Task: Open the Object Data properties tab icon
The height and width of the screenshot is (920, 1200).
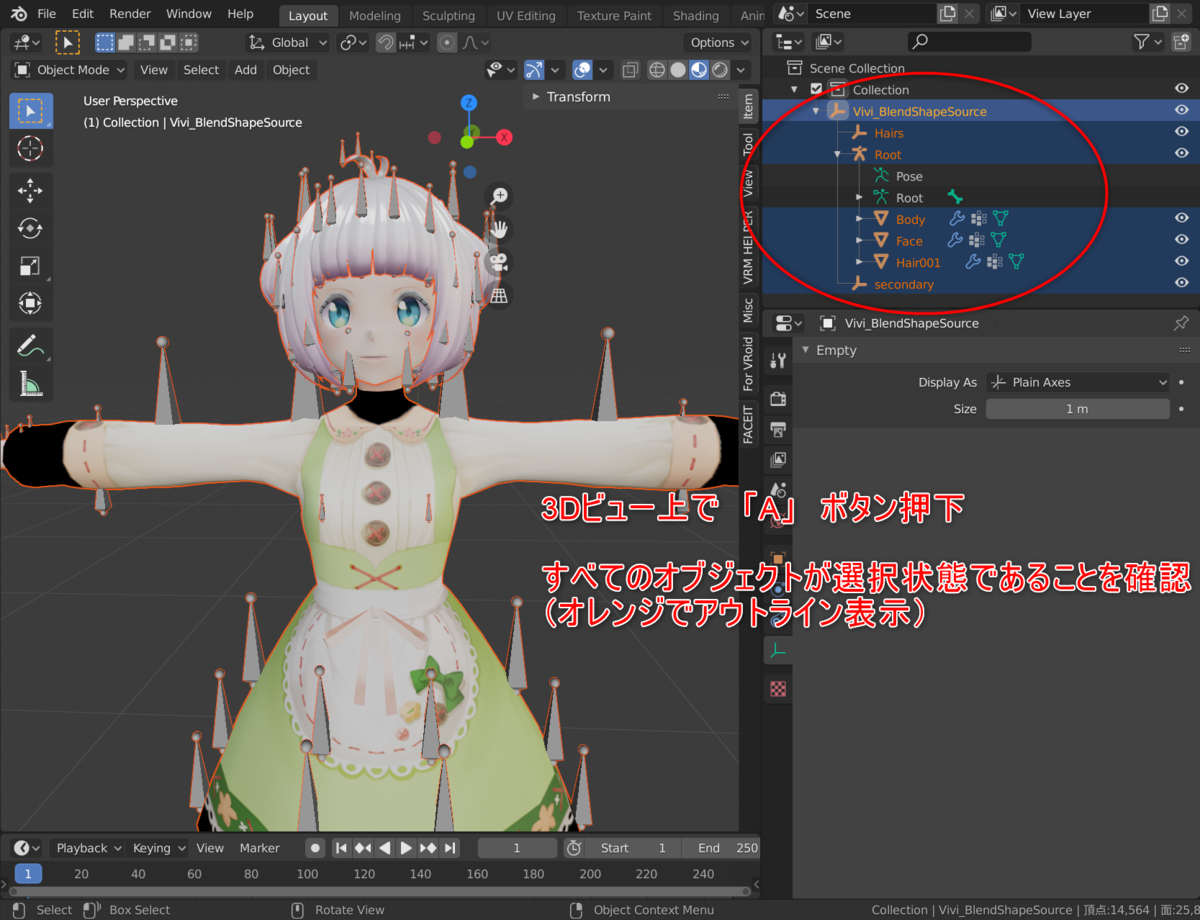Action: tap(778, 650)
